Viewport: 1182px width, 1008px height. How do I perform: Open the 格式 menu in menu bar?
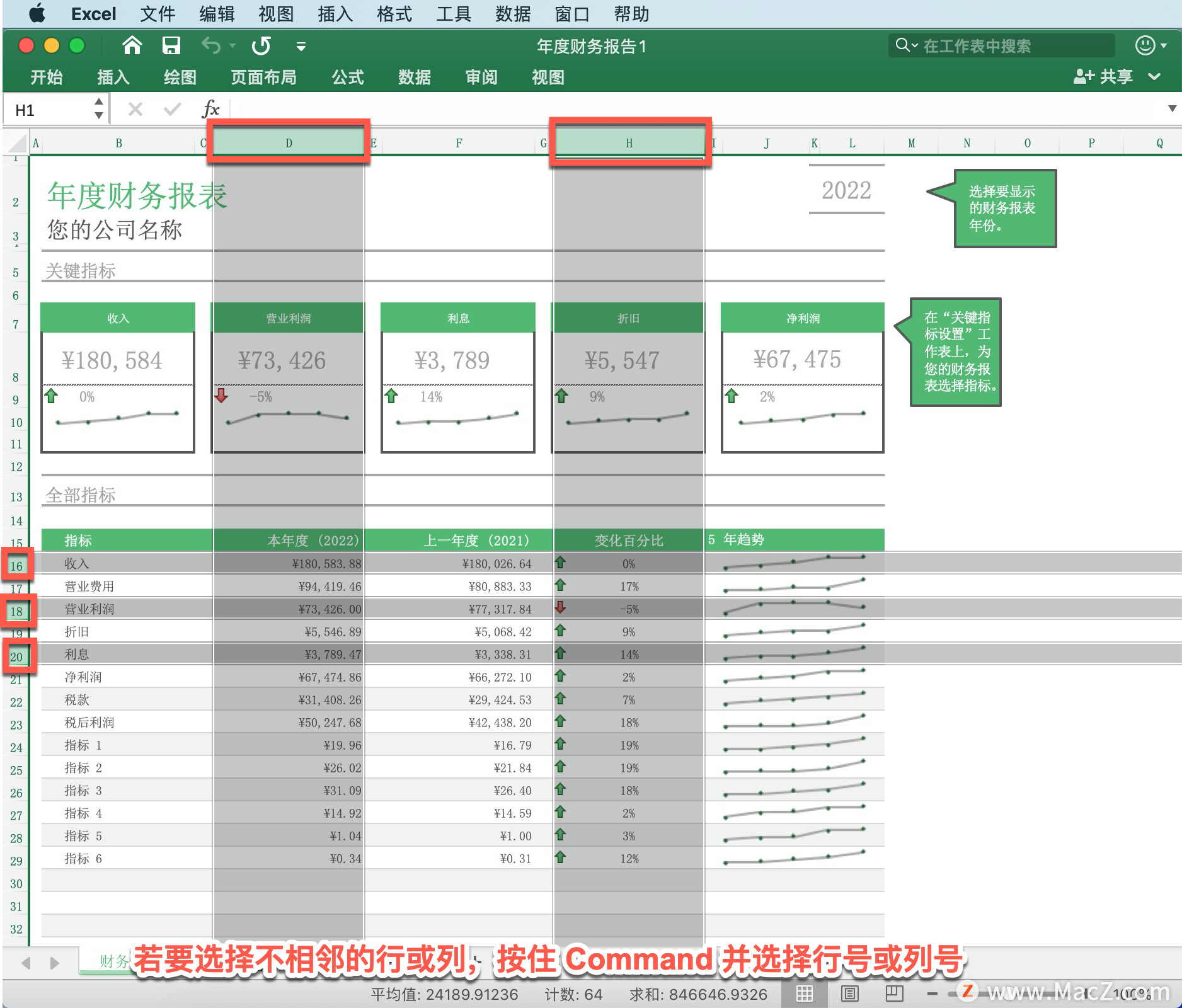(394, 13)
